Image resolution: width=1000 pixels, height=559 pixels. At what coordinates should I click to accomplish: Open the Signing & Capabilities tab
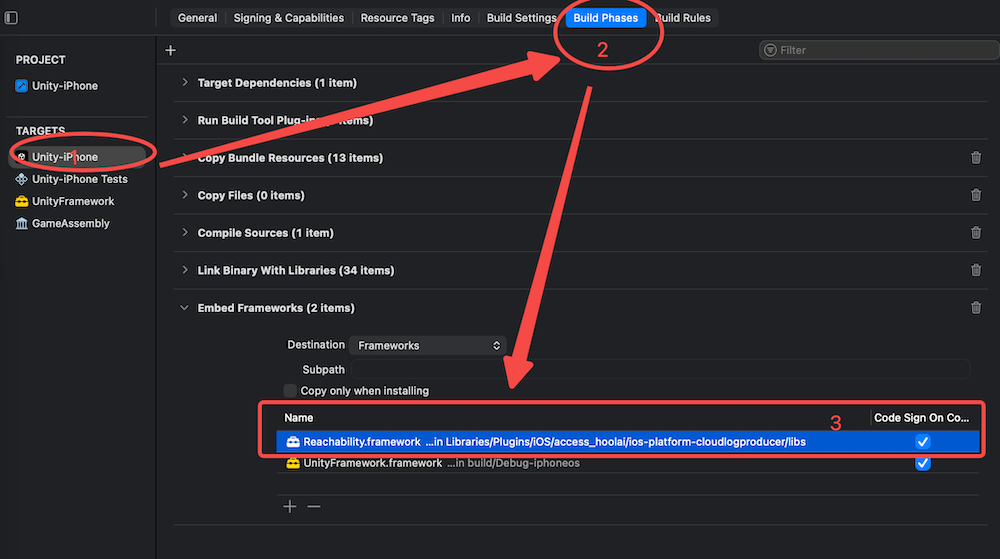tap(288, 18)
